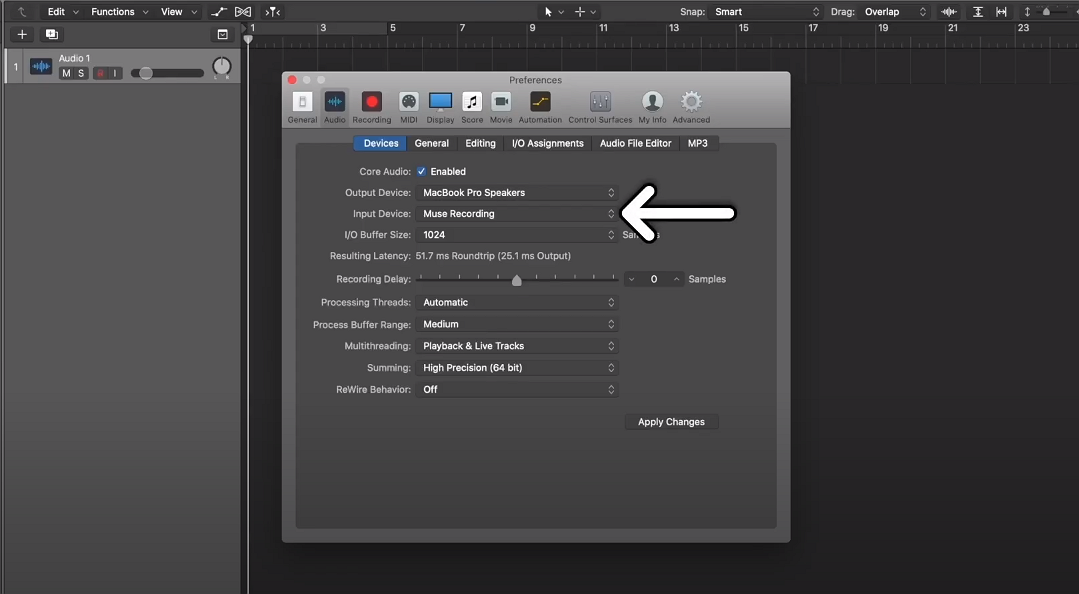Open the My Info preferences pane
This screenshot has height=594, width=1079.
coord(651,105)
